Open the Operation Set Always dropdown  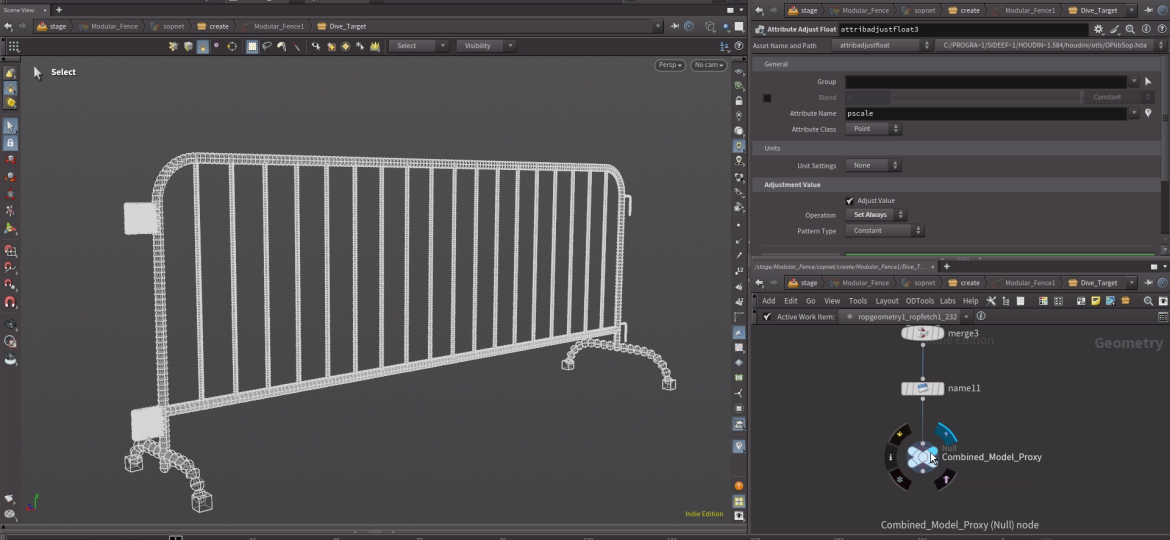coord(876,215)
